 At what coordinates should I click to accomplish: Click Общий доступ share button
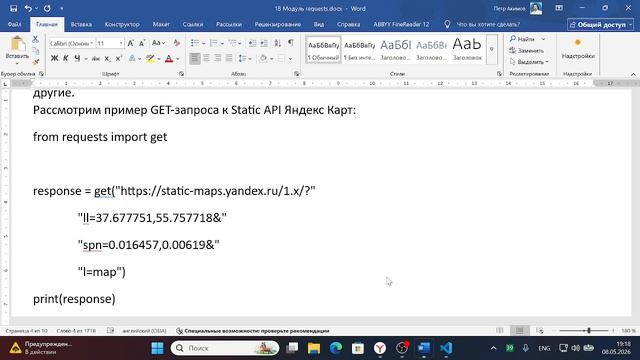tap(600, 24)
